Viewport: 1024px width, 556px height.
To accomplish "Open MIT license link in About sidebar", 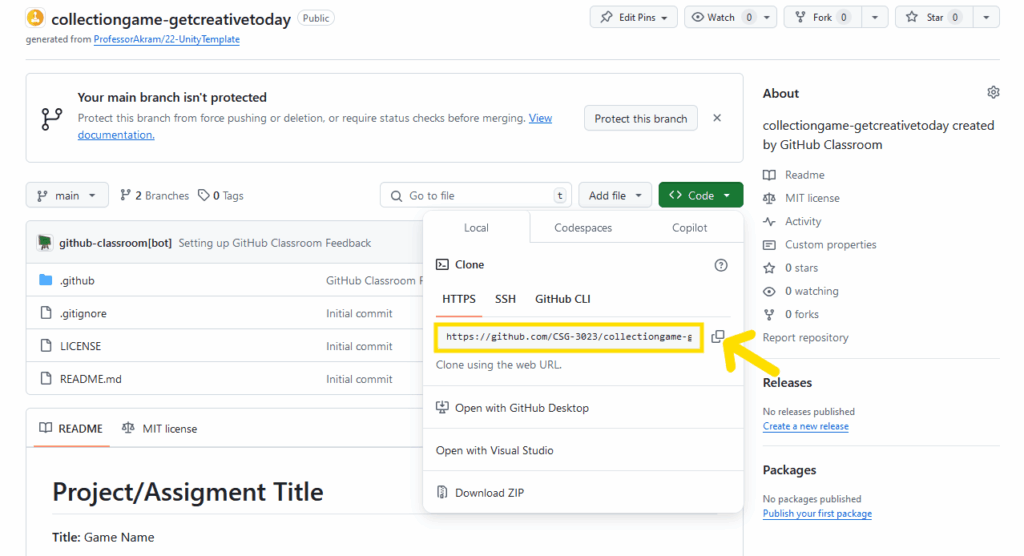I will click(801, 198).
